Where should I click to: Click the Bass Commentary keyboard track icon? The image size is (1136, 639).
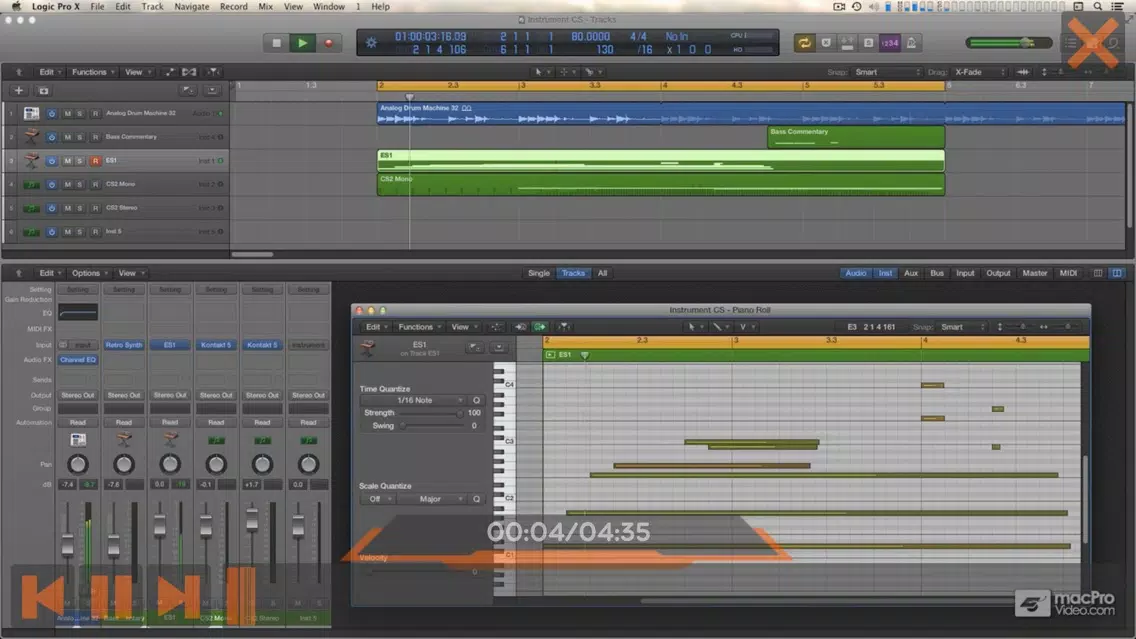(31, 136)
